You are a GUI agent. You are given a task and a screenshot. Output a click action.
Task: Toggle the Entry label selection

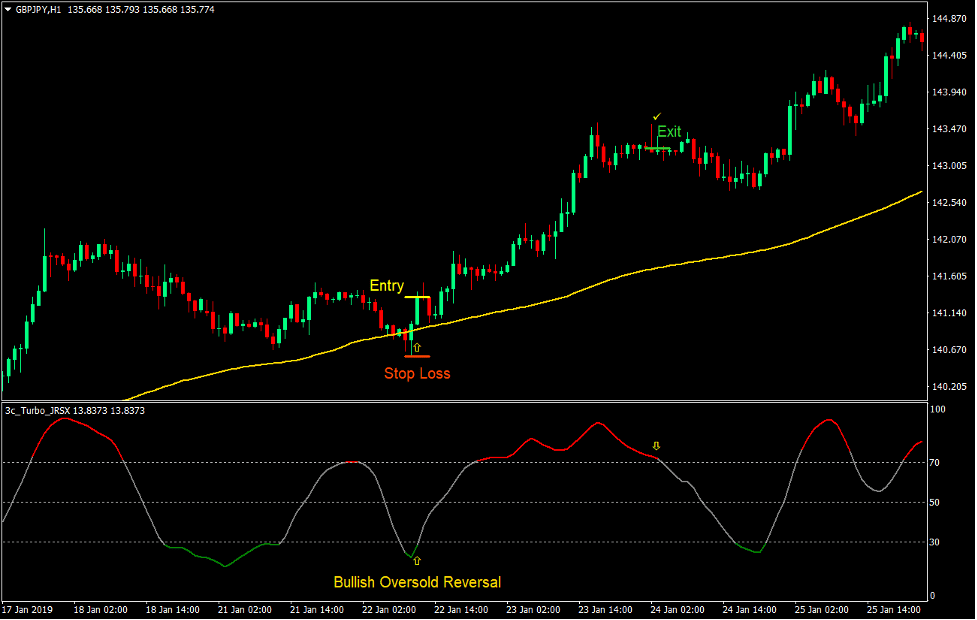tap(388, 286)
